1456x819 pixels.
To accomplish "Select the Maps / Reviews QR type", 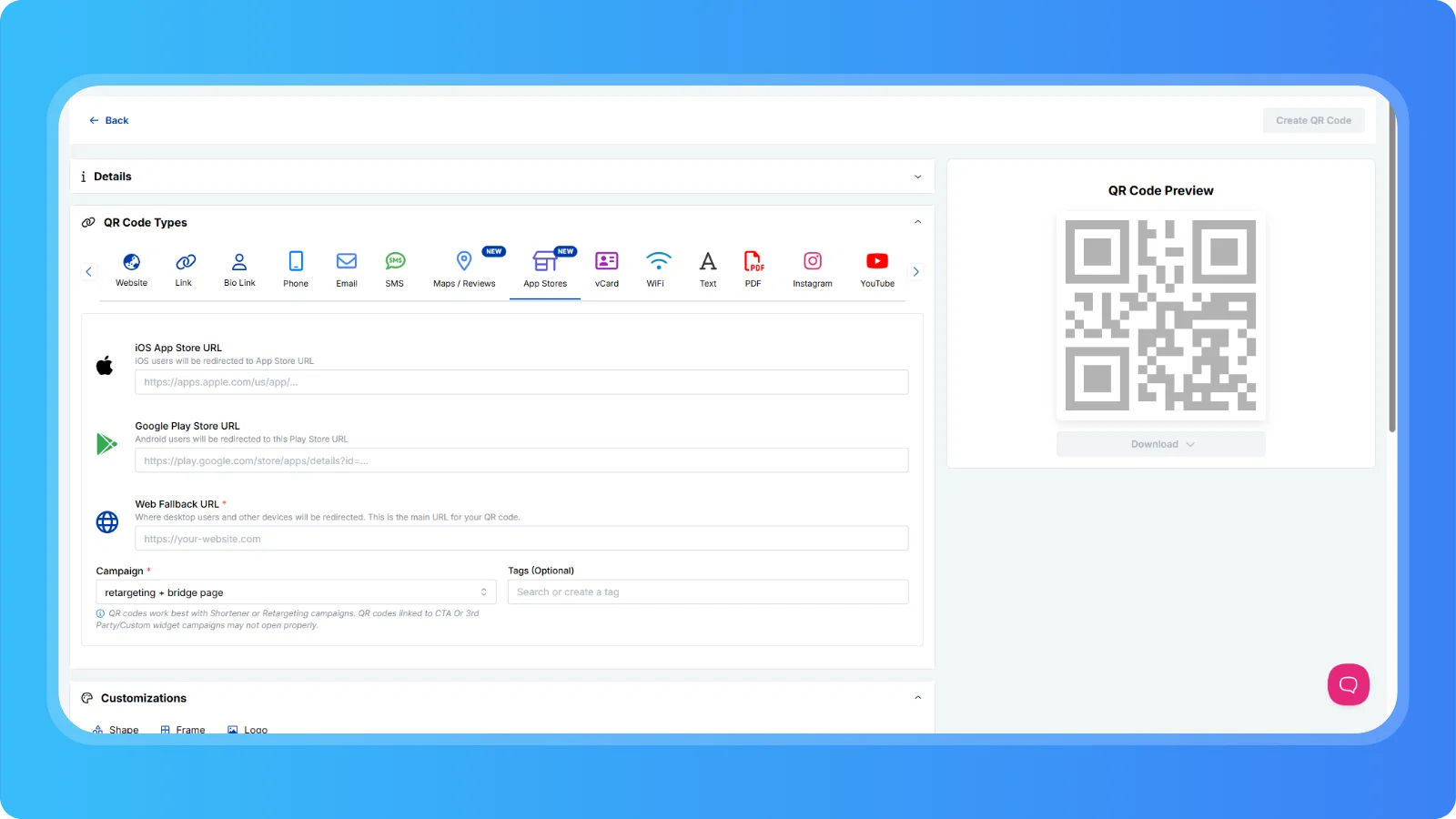I will (x=464, y=270).
